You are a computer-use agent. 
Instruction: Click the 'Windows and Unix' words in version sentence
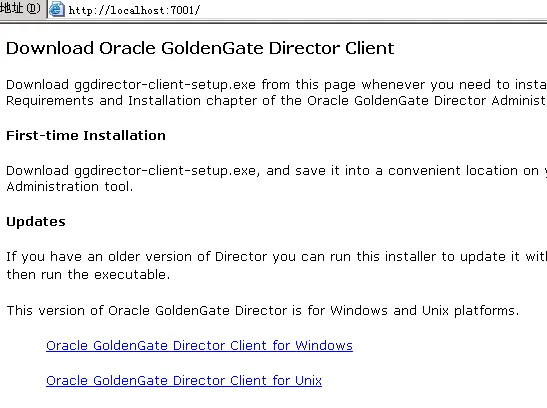389,310
